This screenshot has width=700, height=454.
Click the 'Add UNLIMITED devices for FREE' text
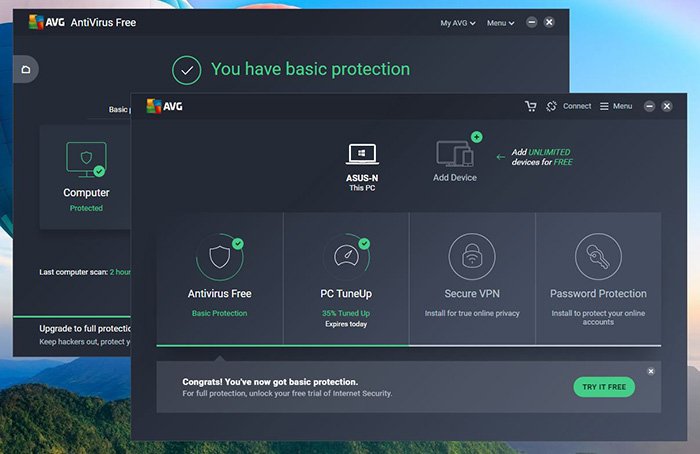[542, 157]
